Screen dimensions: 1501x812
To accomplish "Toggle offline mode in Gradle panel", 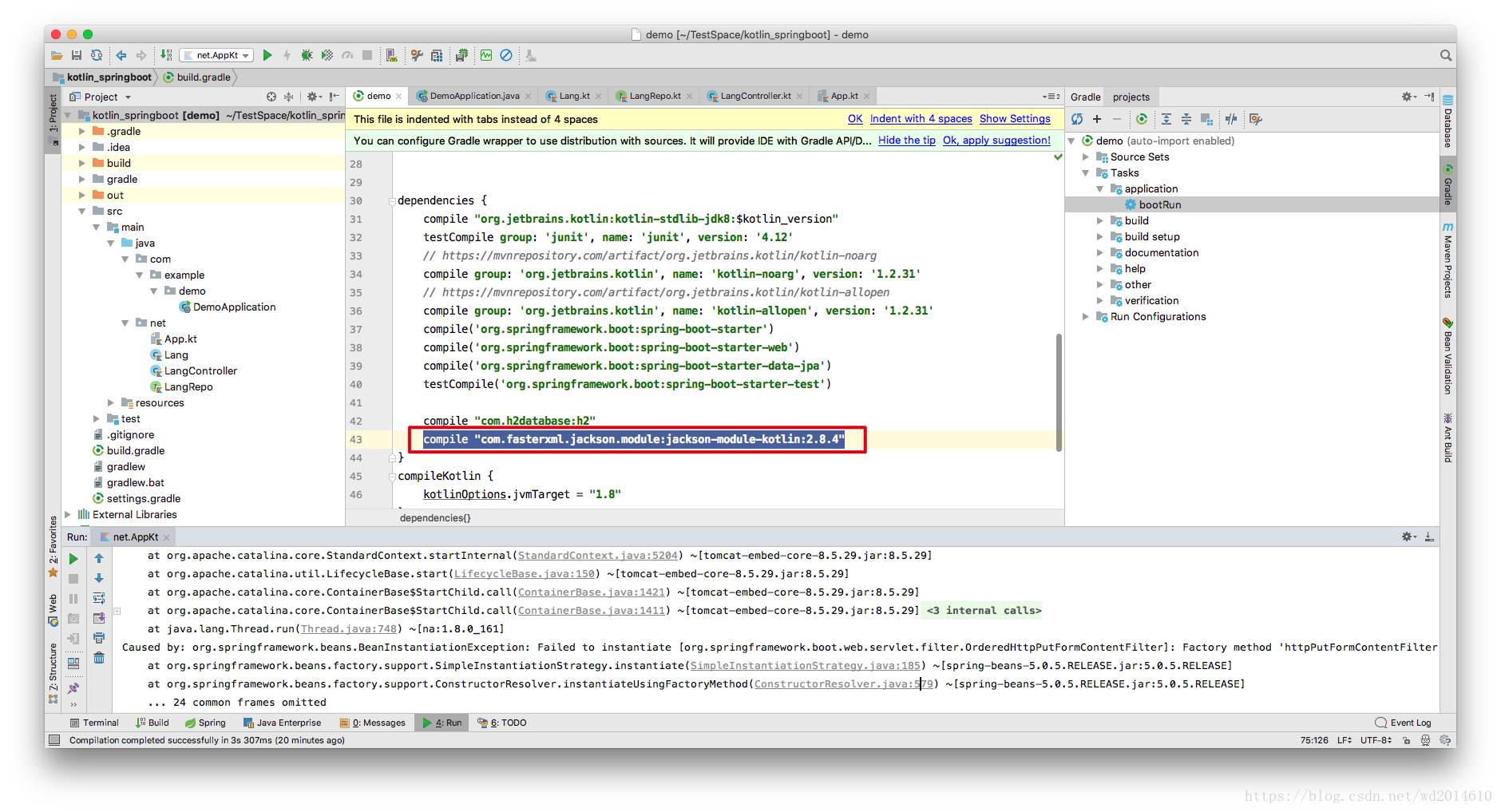I will tap(1231, 119).
